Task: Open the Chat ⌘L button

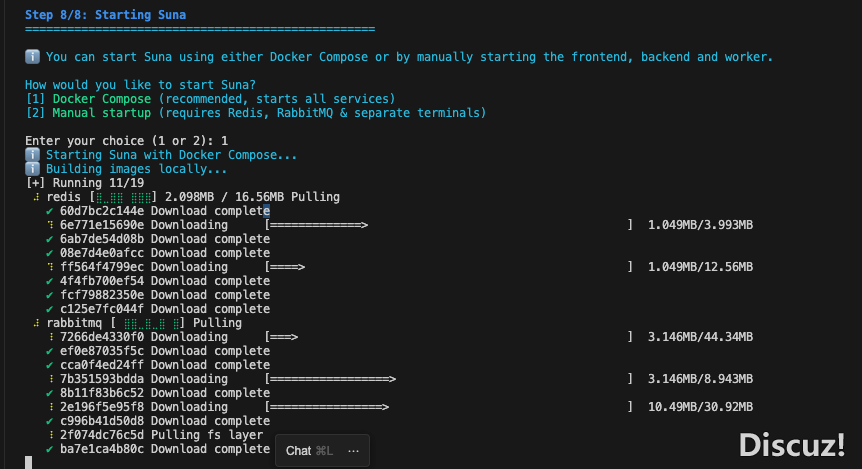Action: 308,451
